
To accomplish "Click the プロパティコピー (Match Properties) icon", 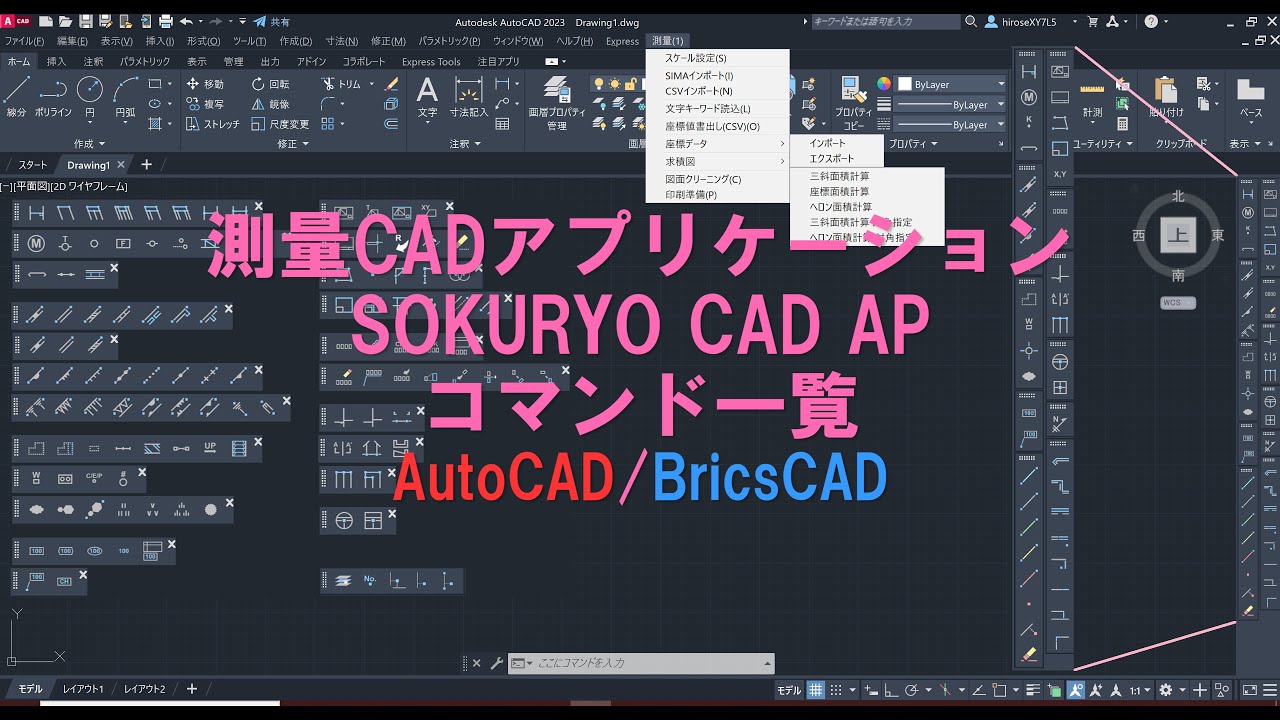I will pyautogui.click(x=853, y=104).
